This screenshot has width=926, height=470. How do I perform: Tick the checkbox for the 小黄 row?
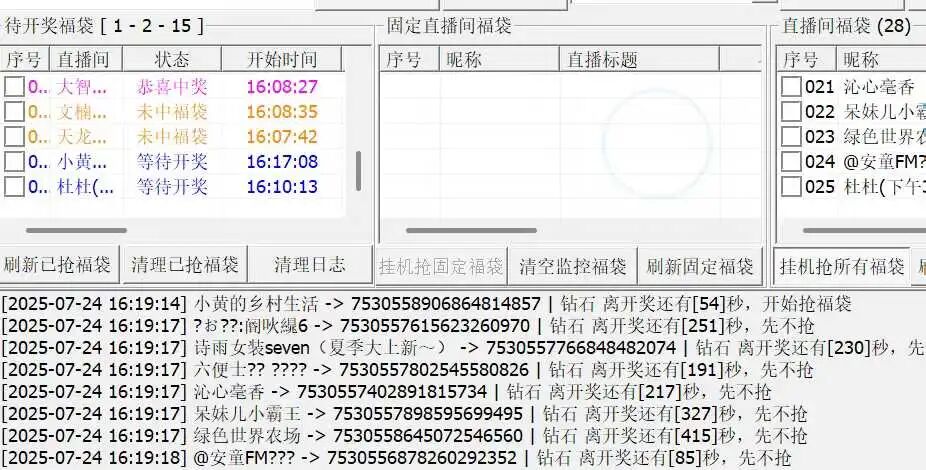coord(14,161)
